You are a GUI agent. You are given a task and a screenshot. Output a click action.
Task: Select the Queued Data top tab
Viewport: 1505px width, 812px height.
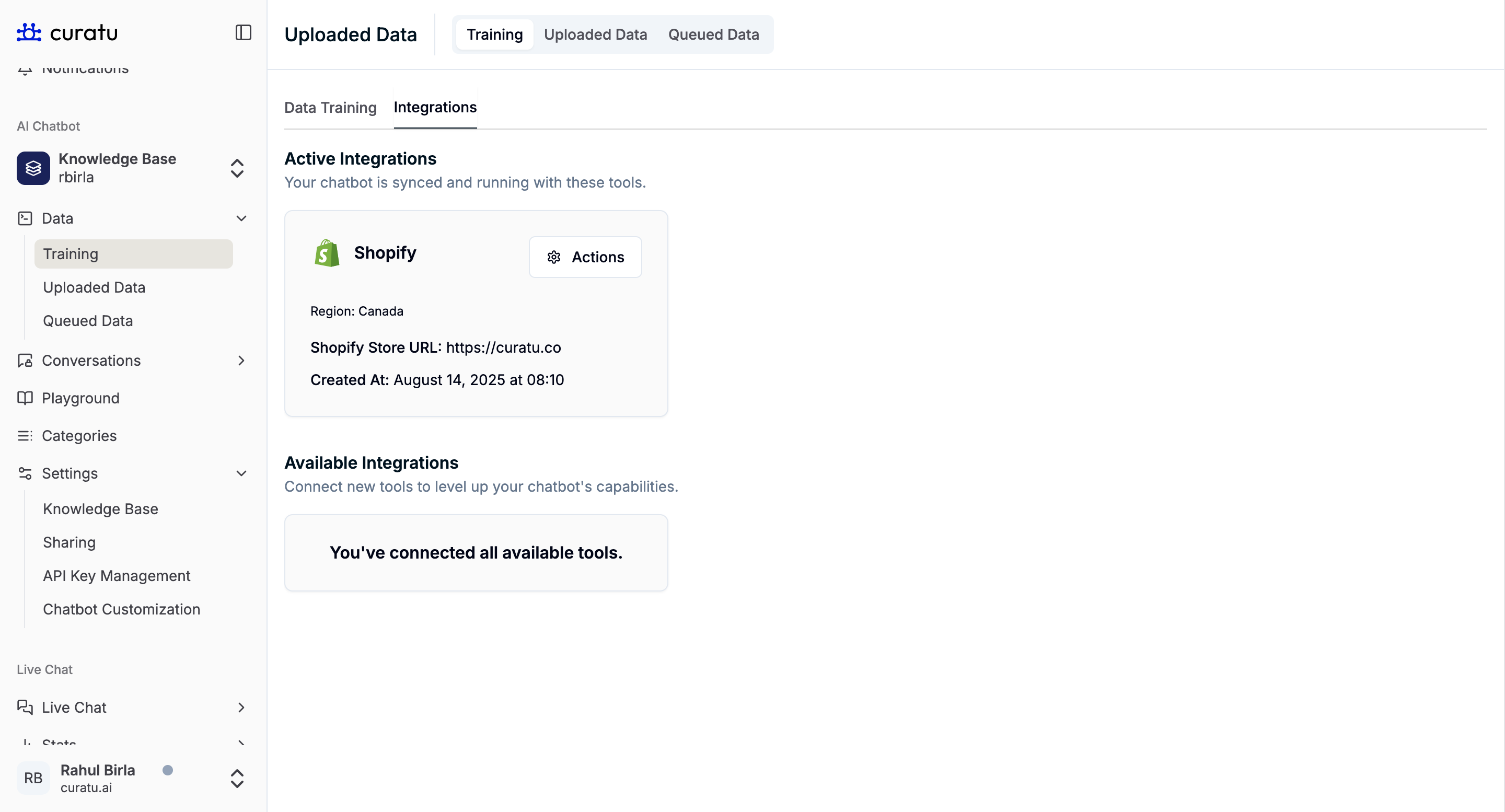[x=713, y=34]
